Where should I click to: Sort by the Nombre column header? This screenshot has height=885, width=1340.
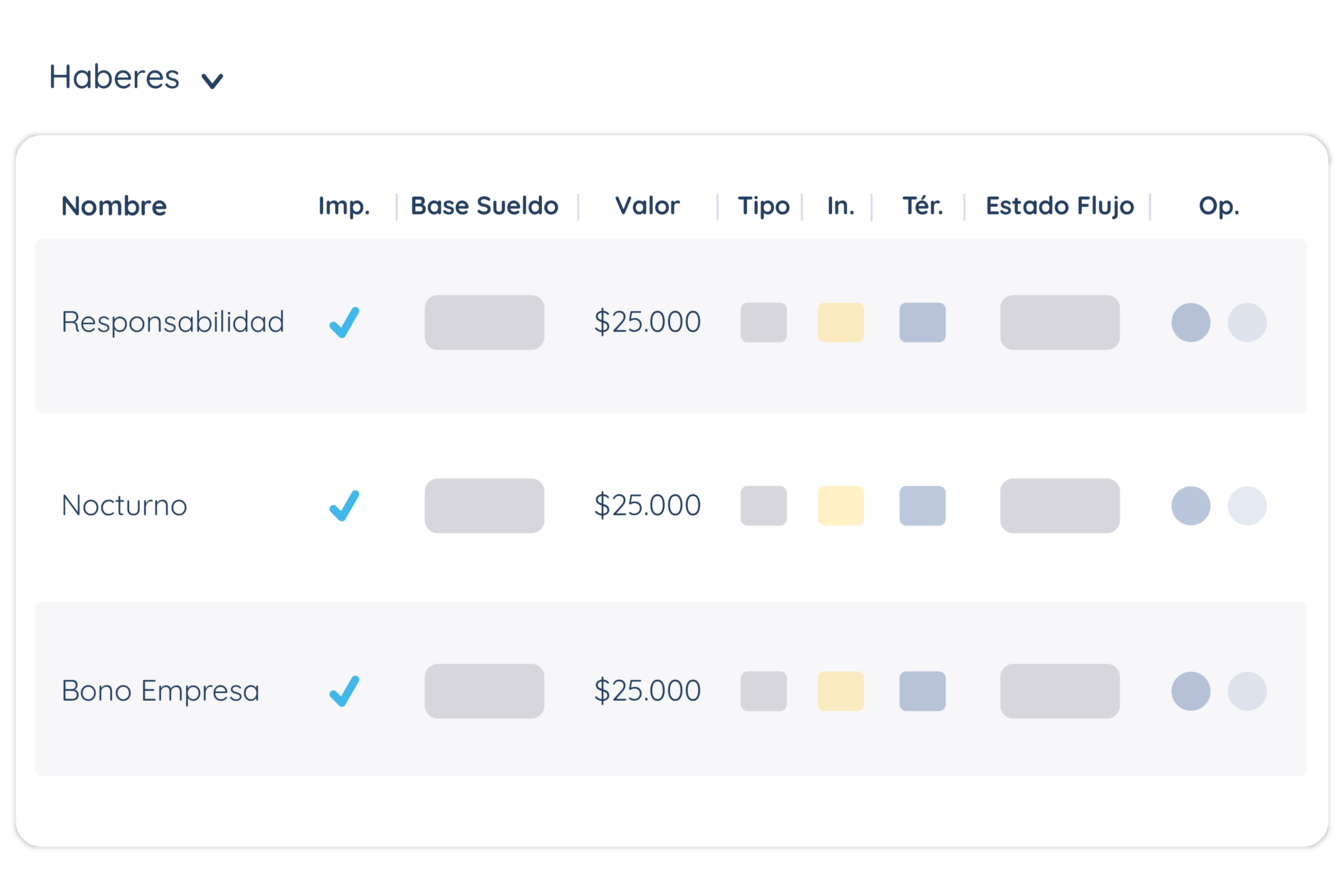[x=114, y=206]
